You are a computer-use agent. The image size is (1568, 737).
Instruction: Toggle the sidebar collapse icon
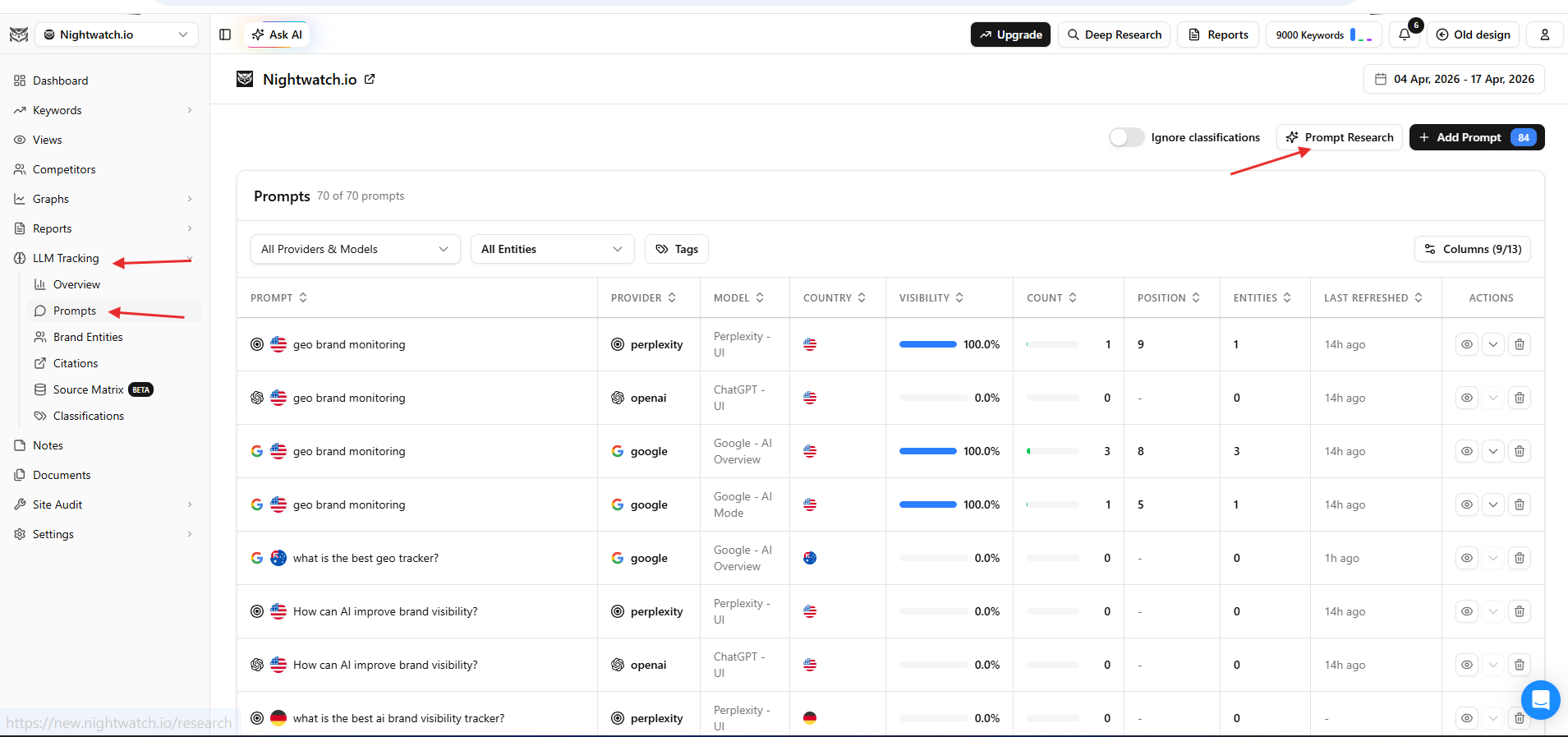[x=225, y=35]
